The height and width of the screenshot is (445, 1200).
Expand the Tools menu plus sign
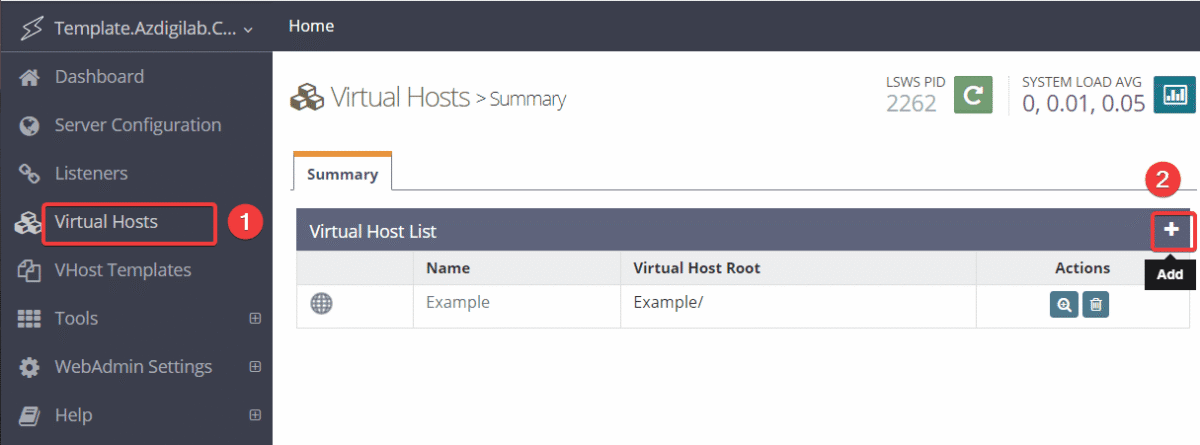click(255, 319)
